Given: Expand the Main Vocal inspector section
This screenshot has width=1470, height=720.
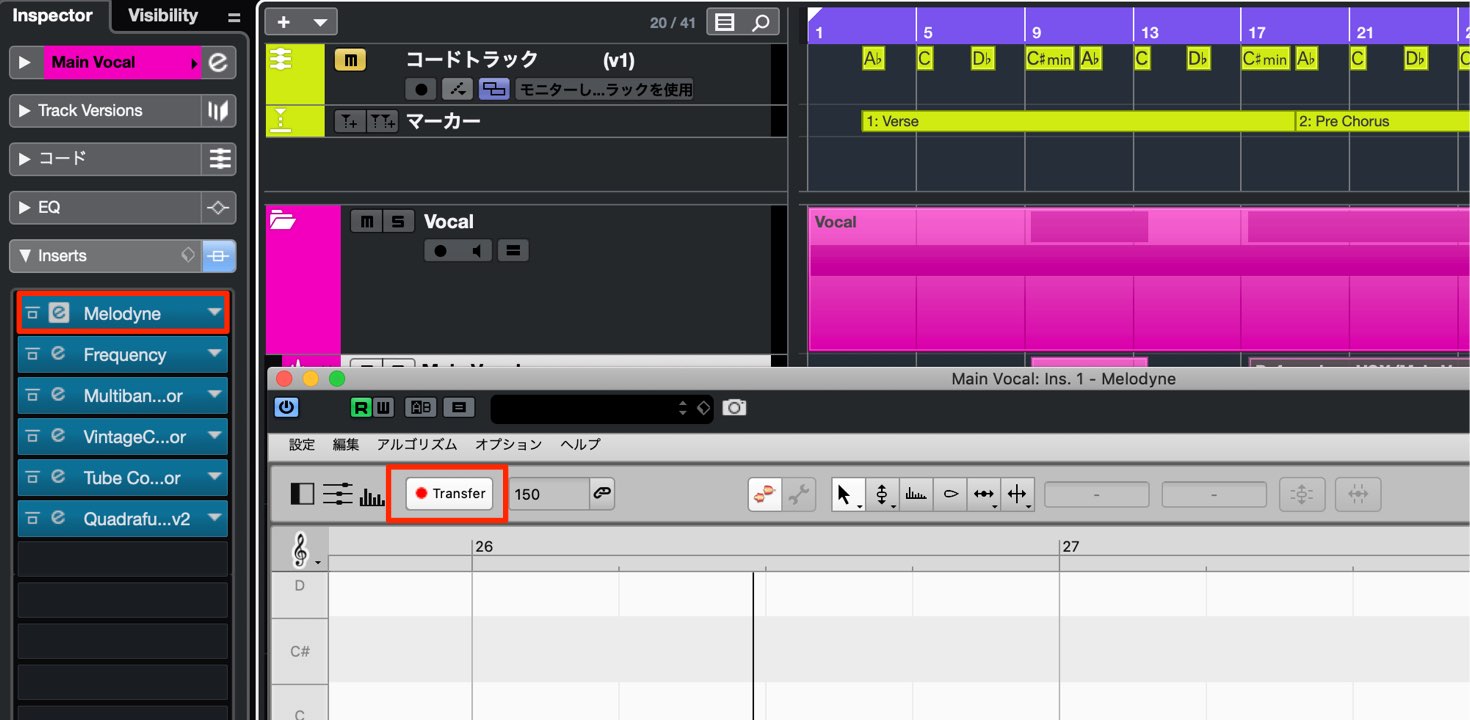Looking at the screenshot, I should point(25,62).
